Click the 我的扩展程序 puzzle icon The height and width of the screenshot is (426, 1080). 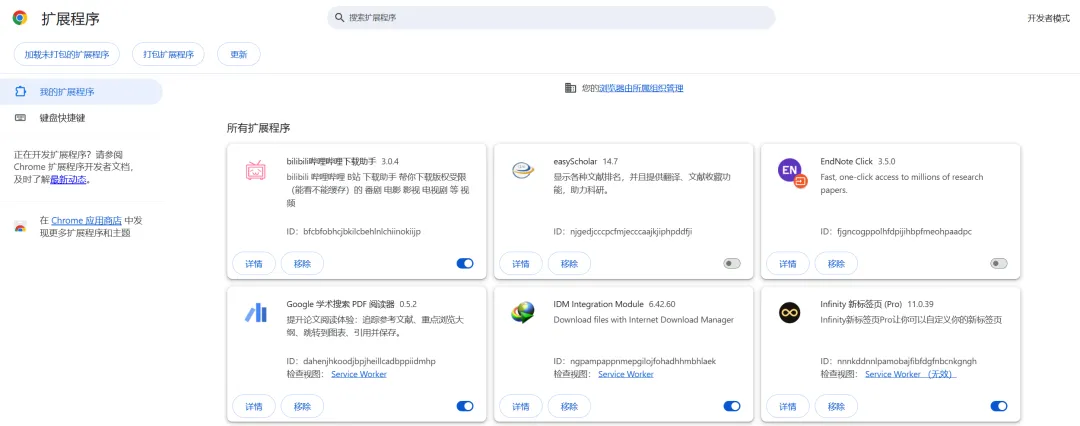20,92
